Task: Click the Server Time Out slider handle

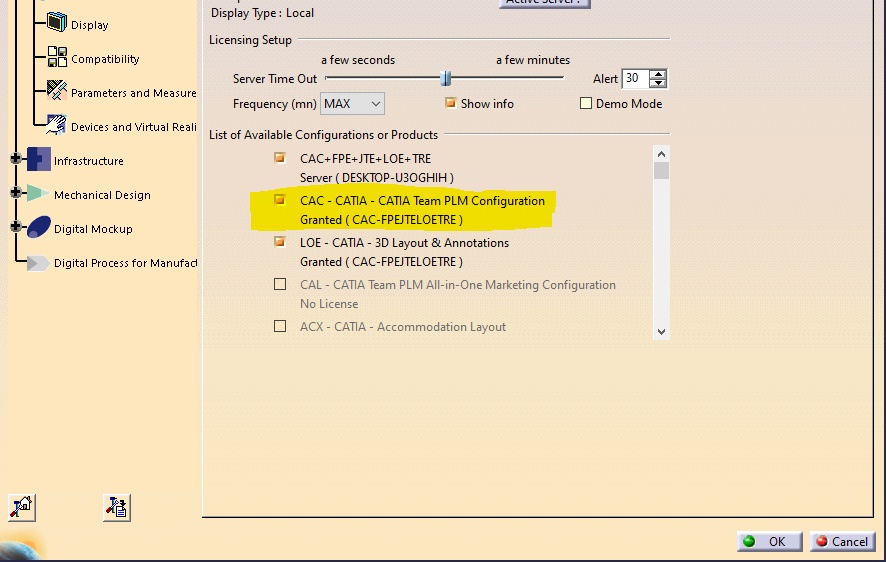Action: pyautogui.click(x=446, y=79)
